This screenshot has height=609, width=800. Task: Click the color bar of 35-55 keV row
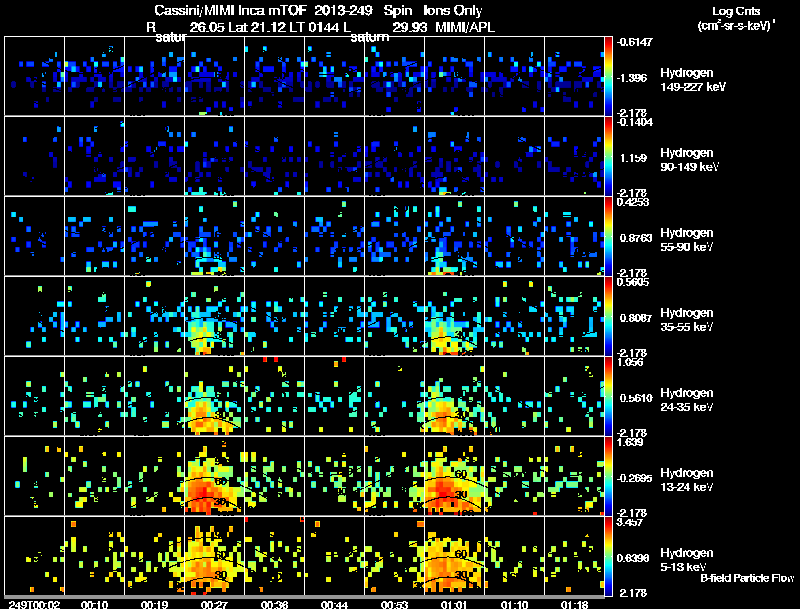(x=608, y=316)
